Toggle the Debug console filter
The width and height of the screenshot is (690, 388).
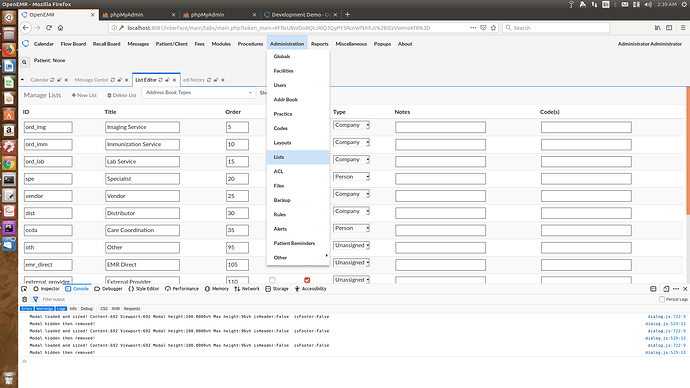click(x=87, y=309)
